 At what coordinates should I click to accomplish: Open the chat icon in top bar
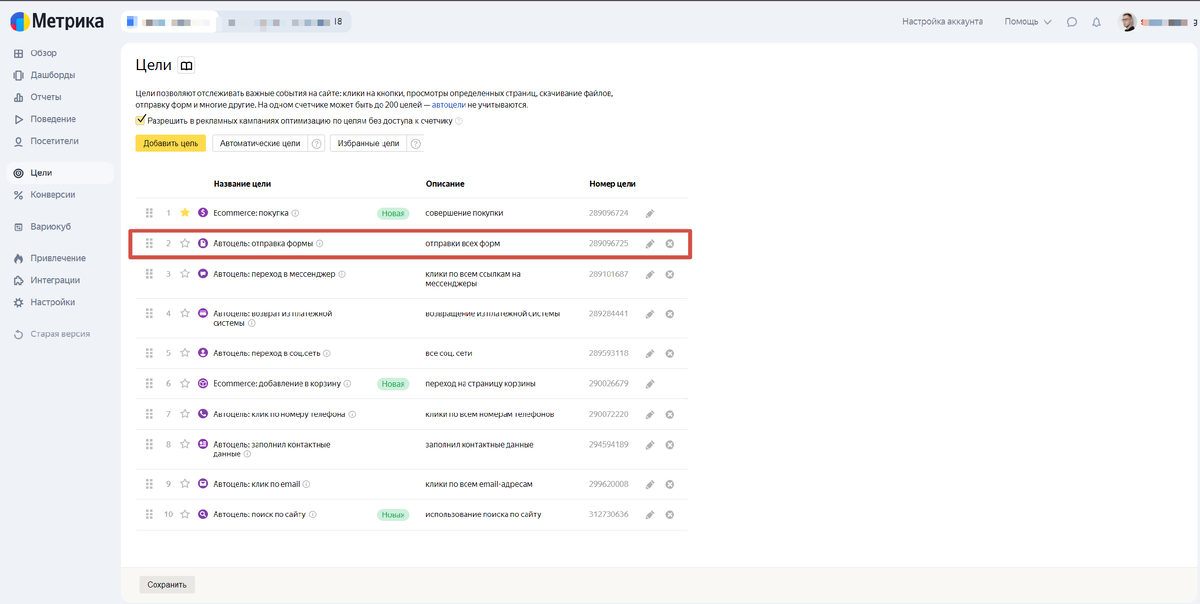pos(1072,22)
